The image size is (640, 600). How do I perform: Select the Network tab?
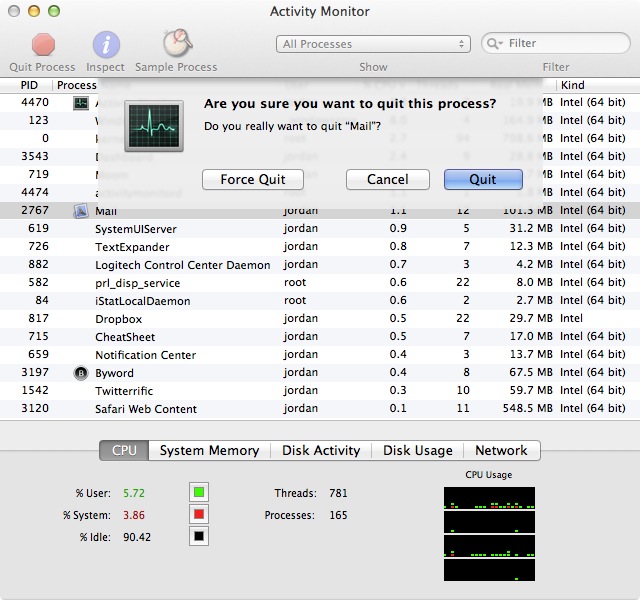[x=501, y=450]
